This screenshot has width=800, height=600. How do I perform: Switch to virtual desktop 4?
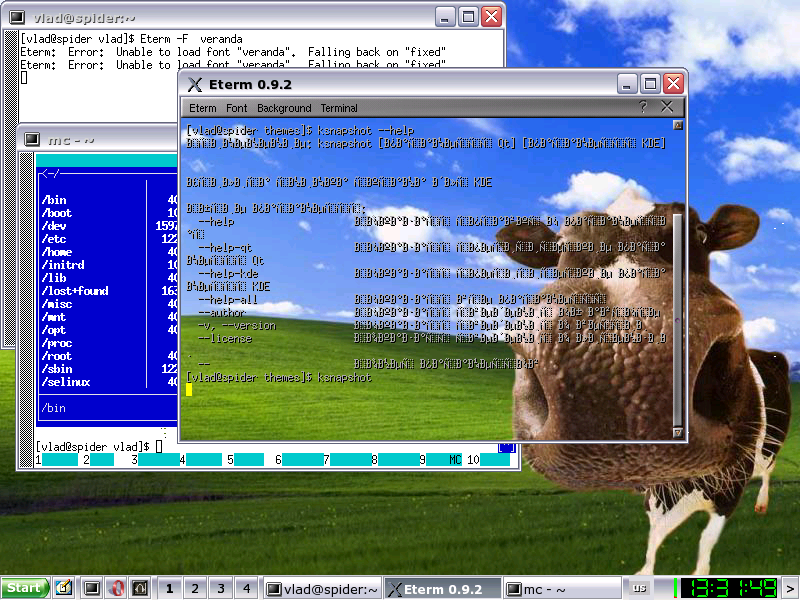[245, 588]
